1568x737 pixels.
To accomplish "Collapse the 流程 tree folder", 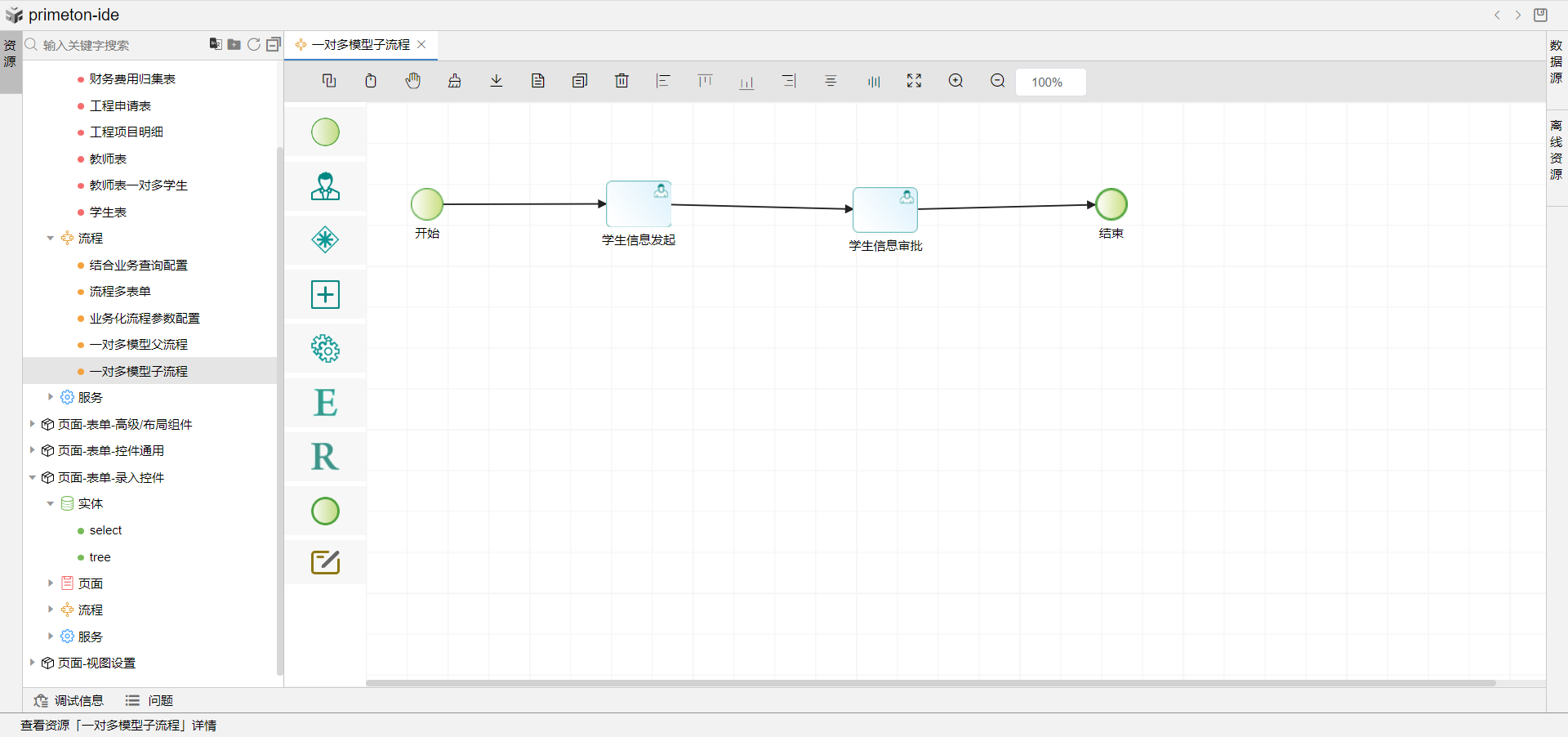I will [x=51, y=239].
